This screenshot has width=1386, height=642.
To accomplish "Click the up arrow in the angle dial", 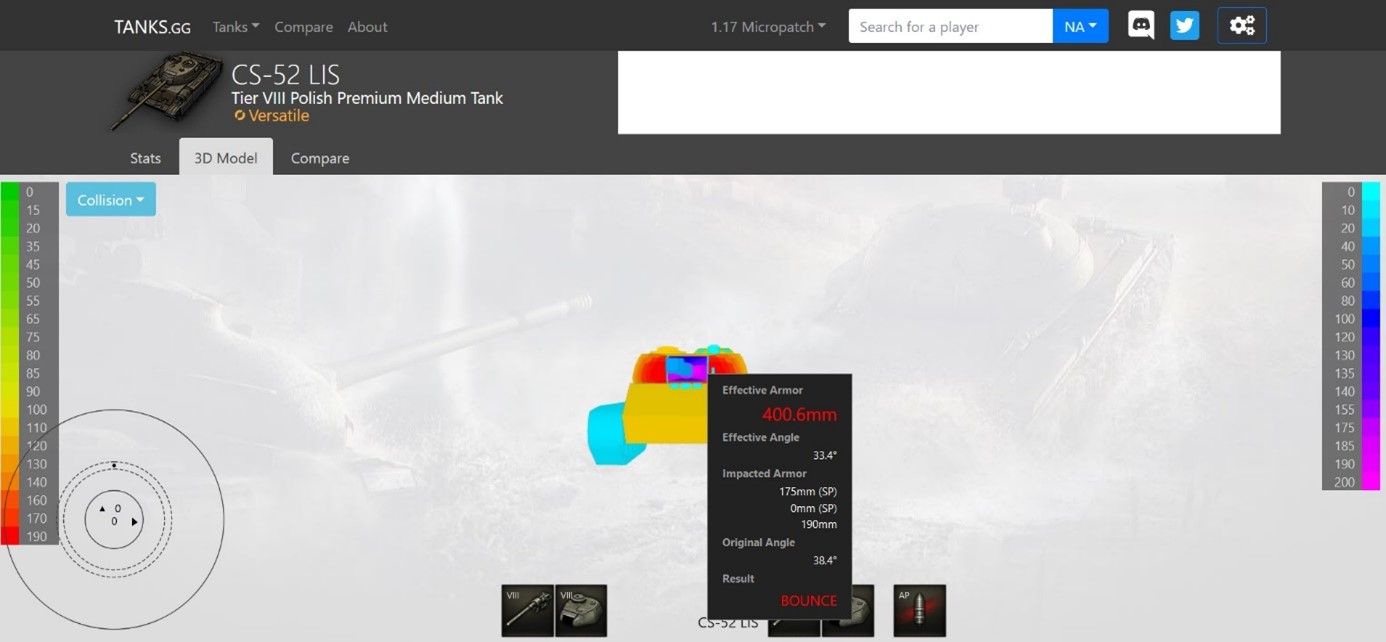I will (102, 509).
